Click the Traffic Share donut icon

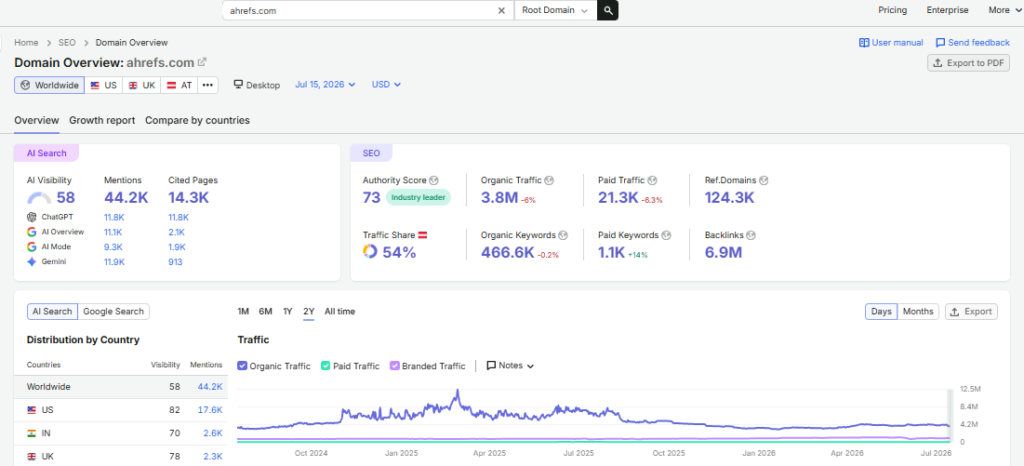click(370, 252)
